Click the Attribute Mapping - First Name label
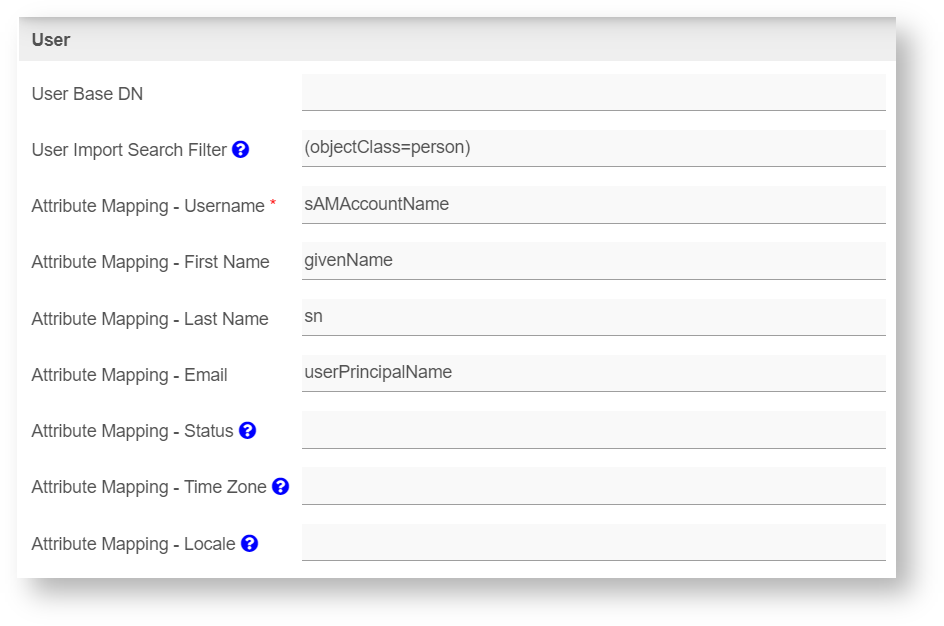Screen dimensions: 944x626 [x=150, y=262]
